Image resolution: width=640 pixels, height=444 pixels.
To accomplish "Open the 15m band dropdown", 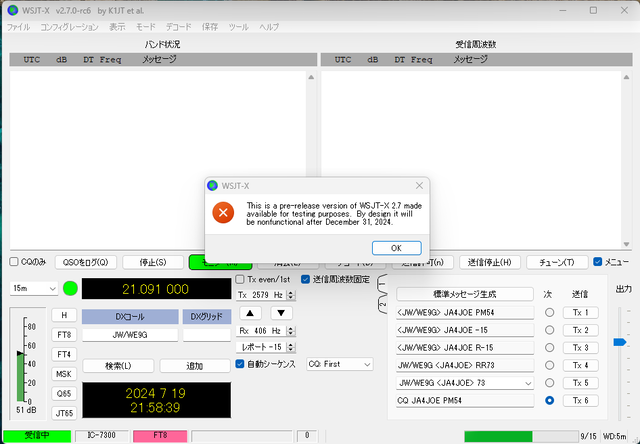I will click(x=33, y=289).
